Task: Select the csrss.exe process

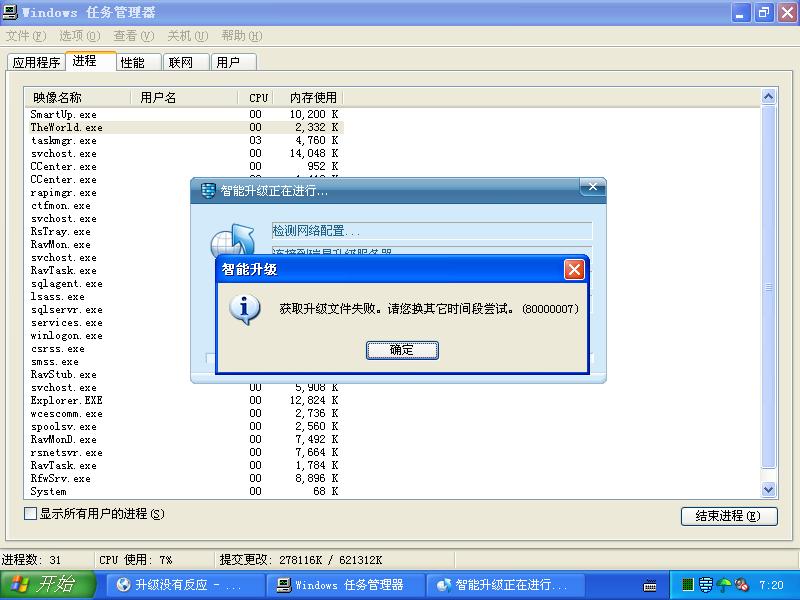Action: pyautogui.click(x=57, y=348)
